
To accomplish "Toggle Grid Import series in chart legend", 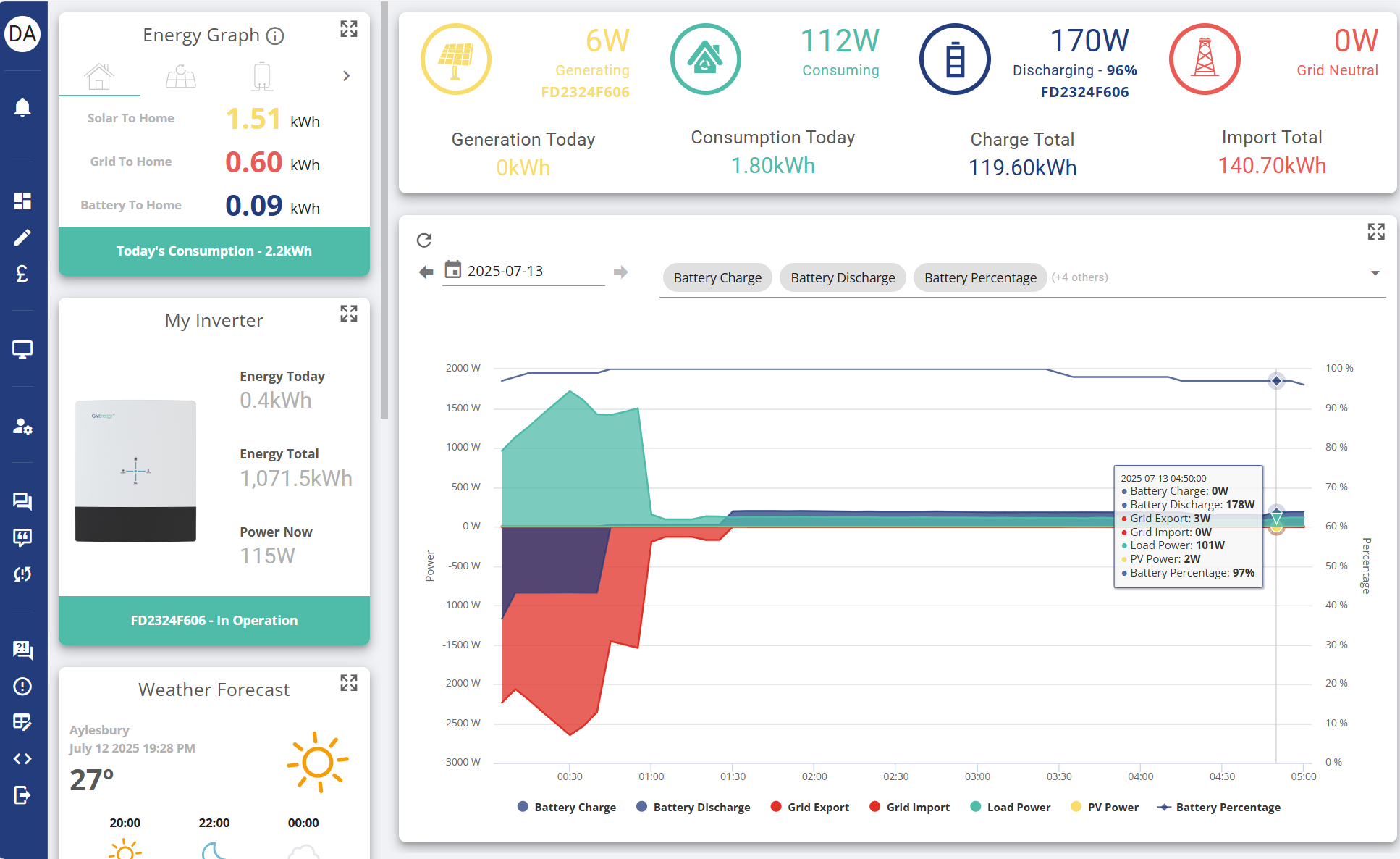I will [909, 807].
